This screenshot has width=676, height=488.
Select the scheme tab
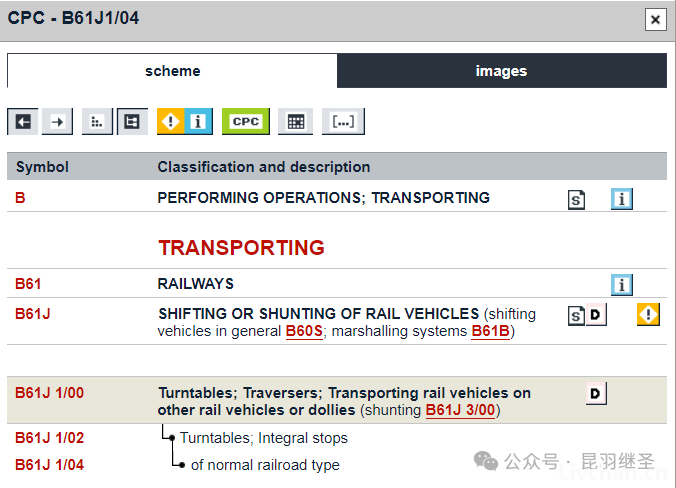coord(172,71)
